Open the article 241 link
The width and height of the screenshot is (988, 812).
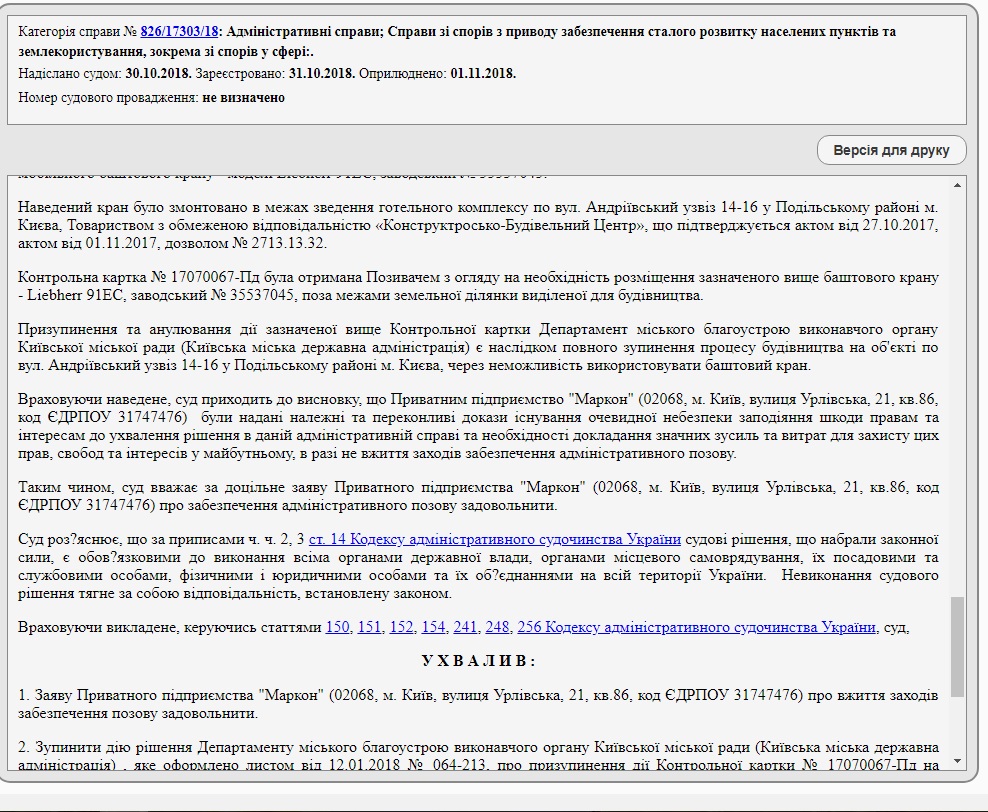(x=465, y=628)
